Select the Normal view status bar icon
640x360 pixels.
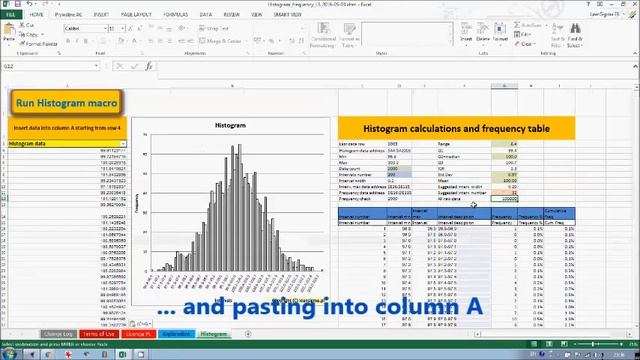(x=534, y=344)
